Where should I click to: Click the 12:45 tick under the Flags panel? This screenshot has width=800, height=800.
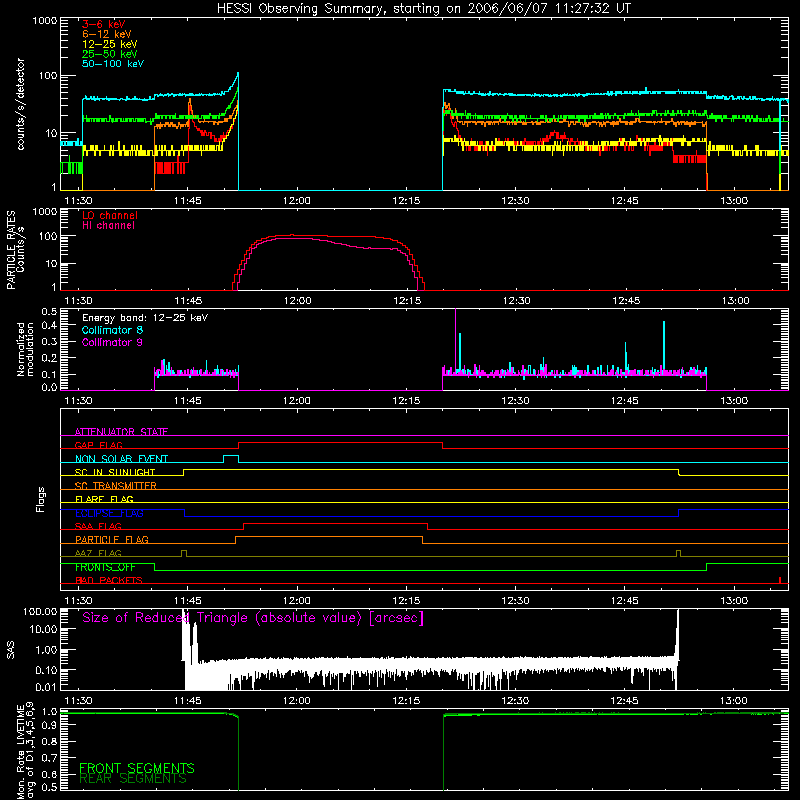click(625, 601)
